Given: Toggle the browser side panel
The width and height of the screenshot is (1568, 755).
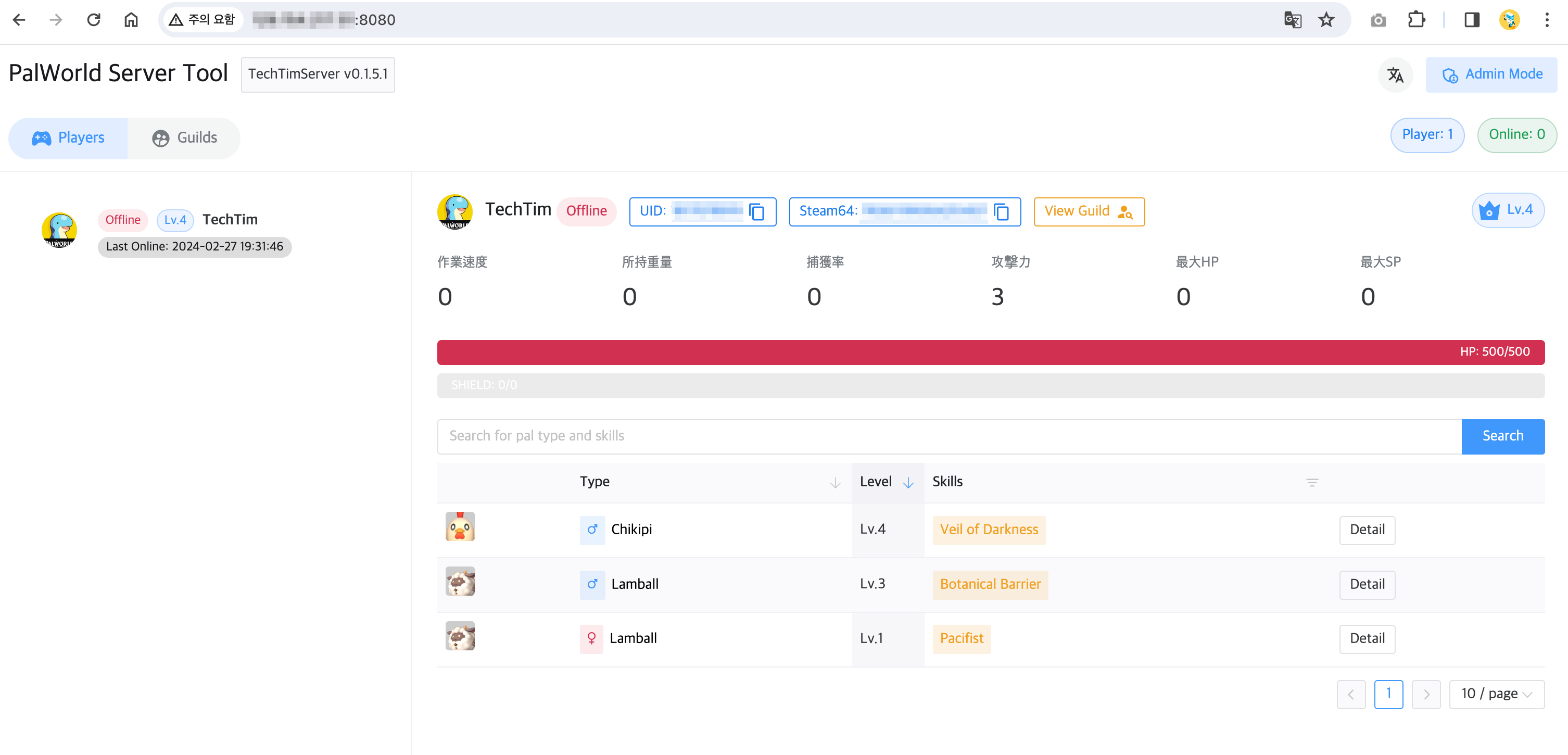Looking at the screenshot, I should [x=1472, y=20].
